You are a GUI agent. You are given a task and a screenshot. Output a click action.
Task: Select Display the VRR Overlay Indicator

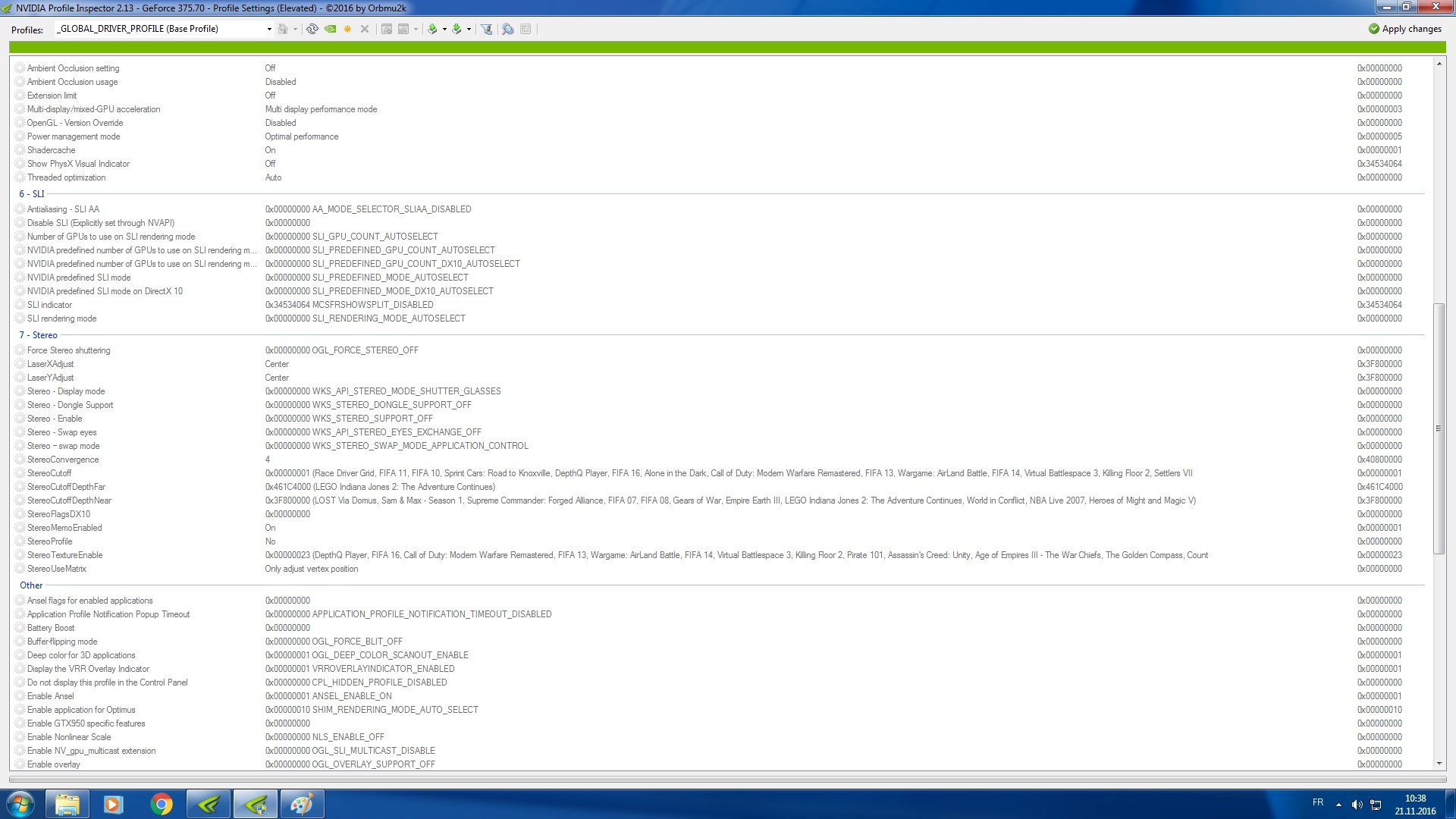click(719, 669)
